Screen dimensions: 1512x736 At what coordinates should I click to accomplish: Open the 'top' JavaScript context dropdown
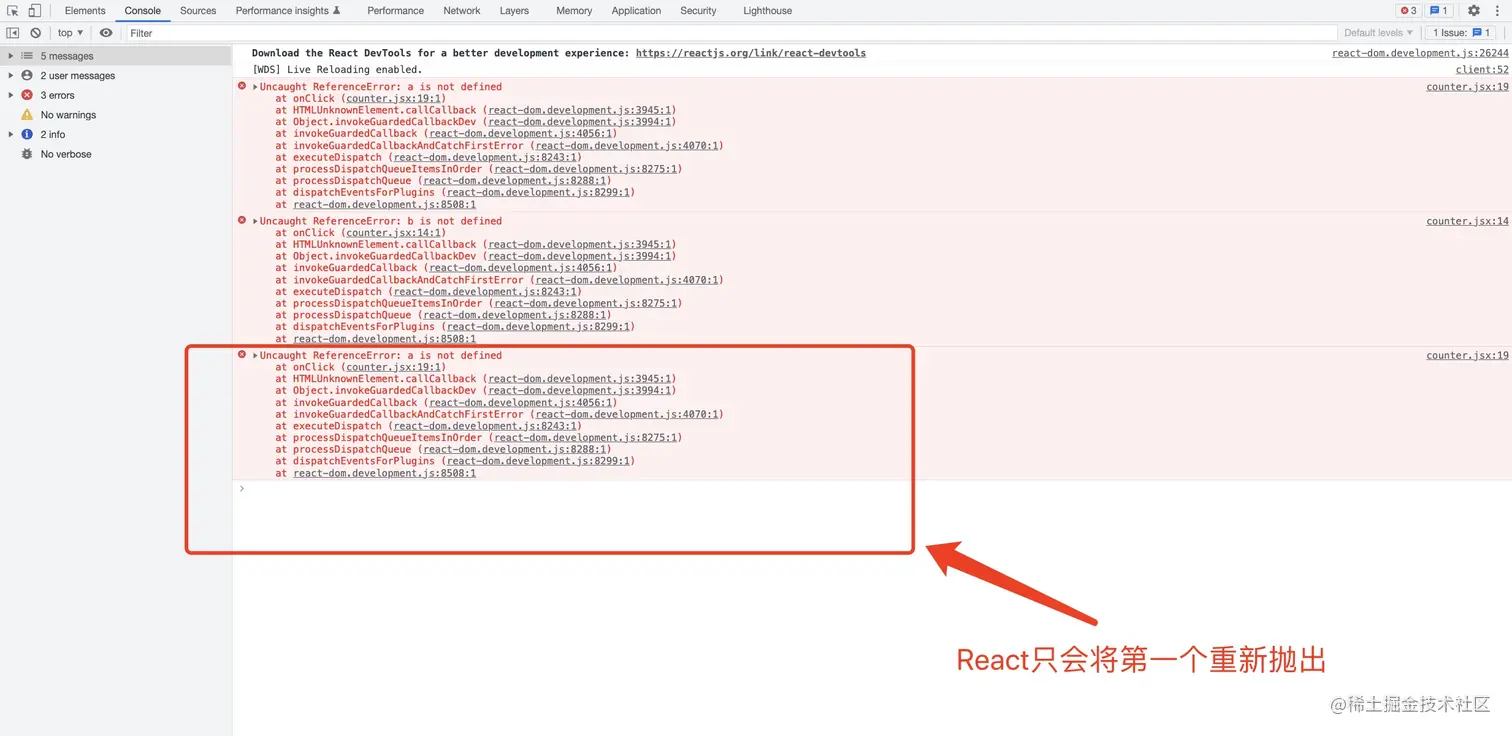pyautogui.click(x=71, y=33)
